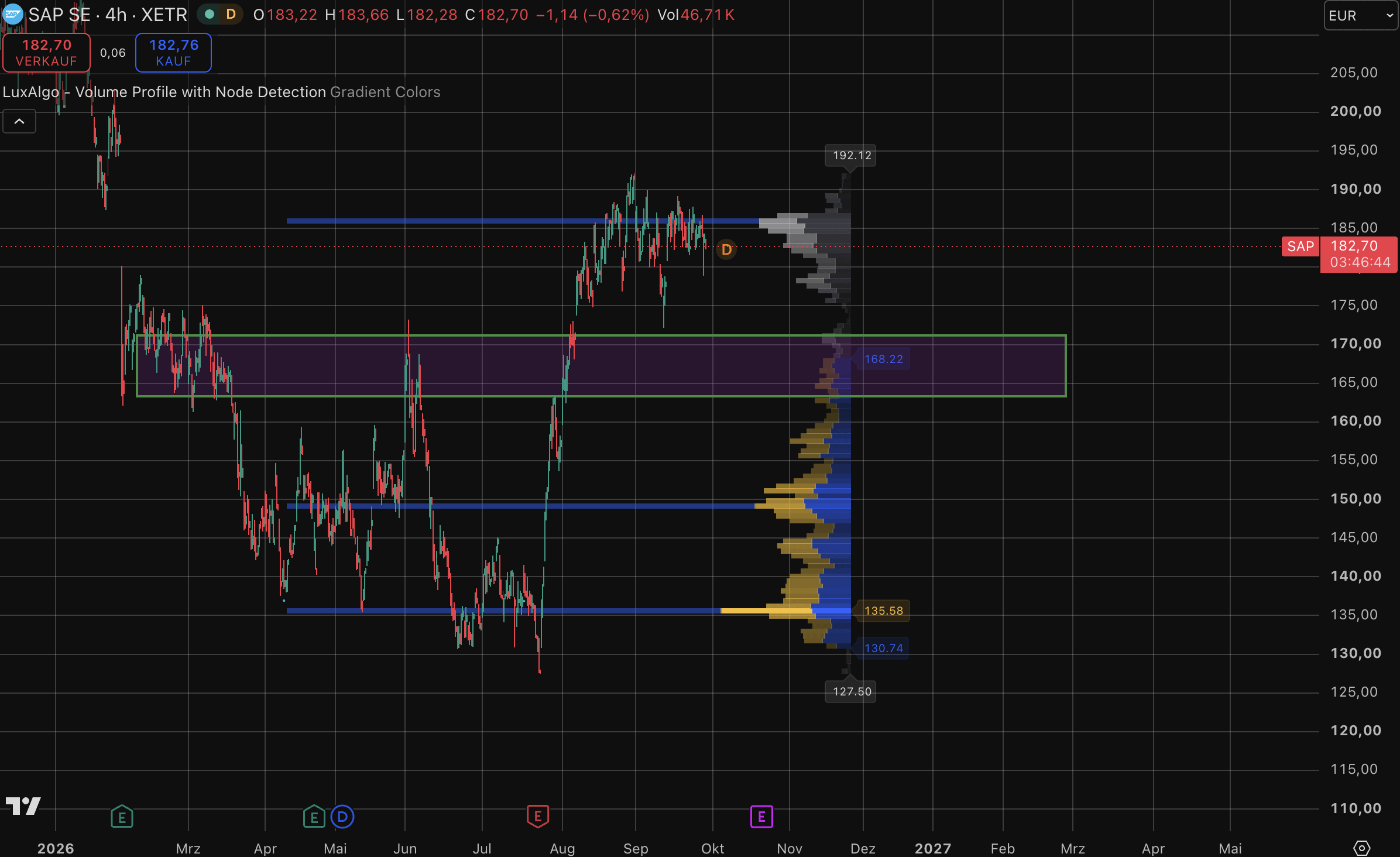Viewport: 1400px width, 857px height.
Task: Click the 120,00 price axis label
Action: (1356, 731)
